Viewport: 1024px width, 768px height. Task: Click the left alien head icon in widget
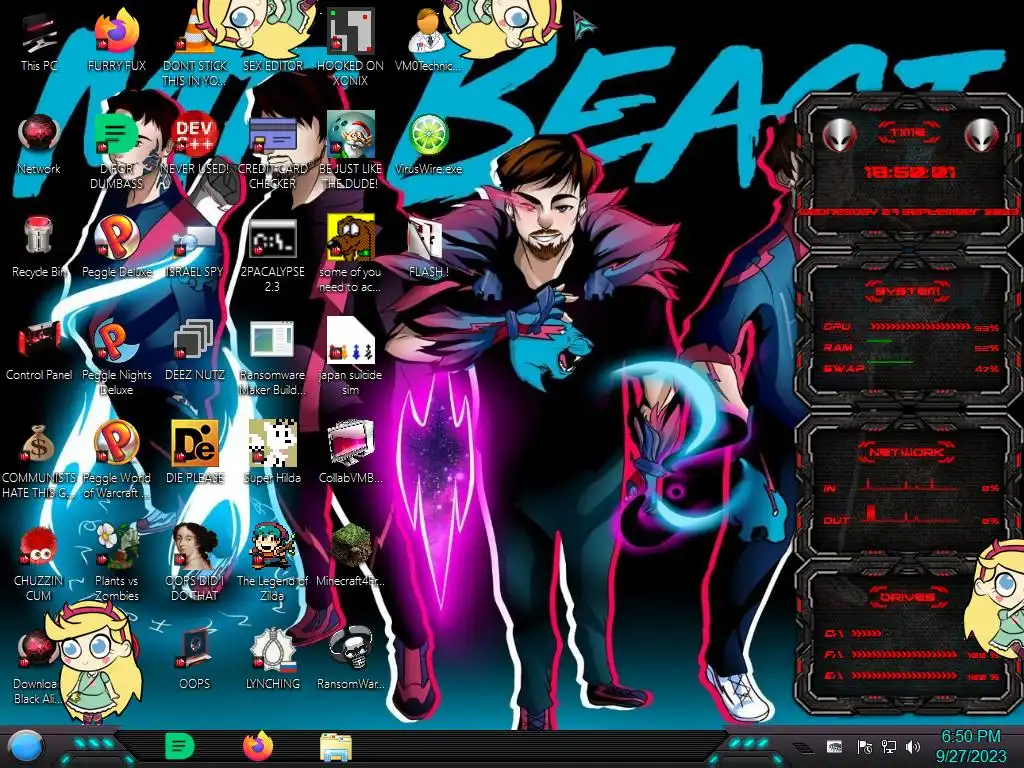point(839,135)
